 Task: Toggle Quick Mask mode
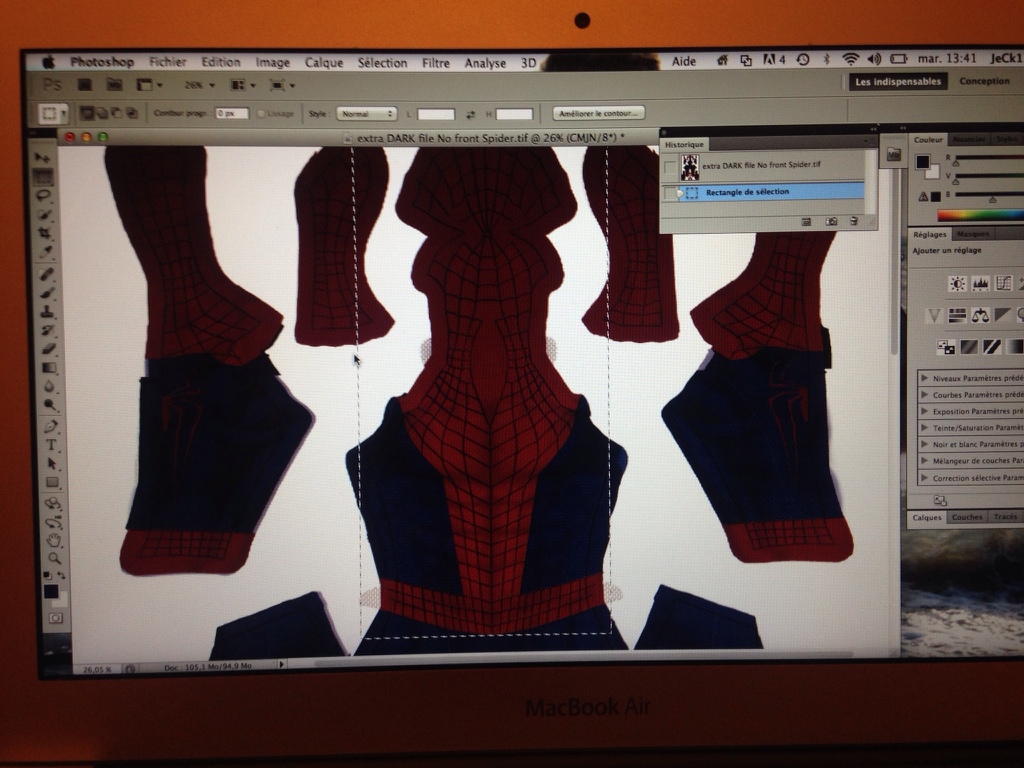[x=56, y=618]
